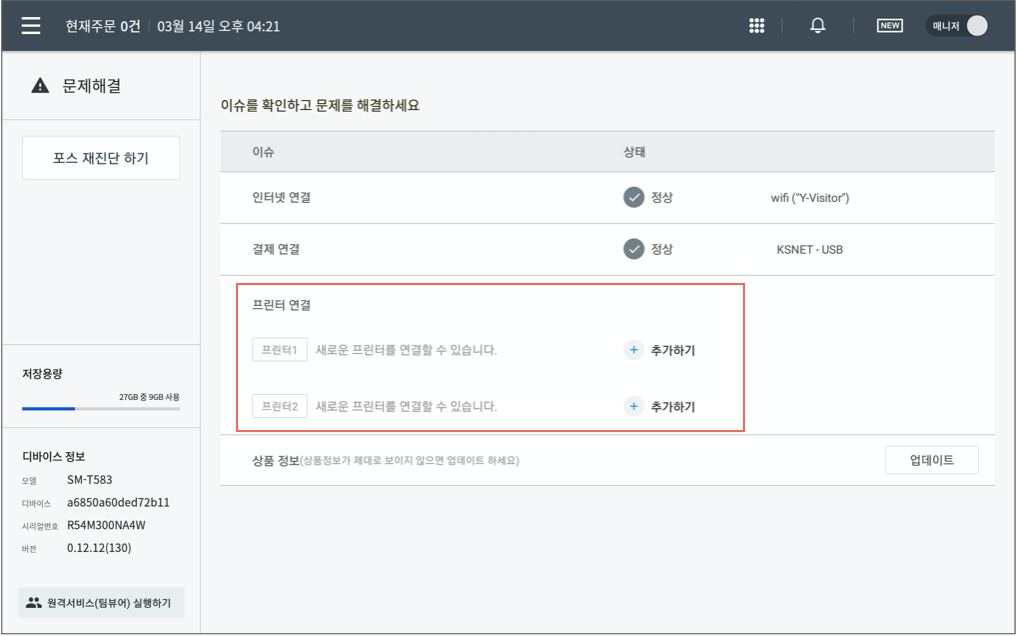Toggle the 매니저 manager switch
The image size is (1017, 636).
click(957, 26)
